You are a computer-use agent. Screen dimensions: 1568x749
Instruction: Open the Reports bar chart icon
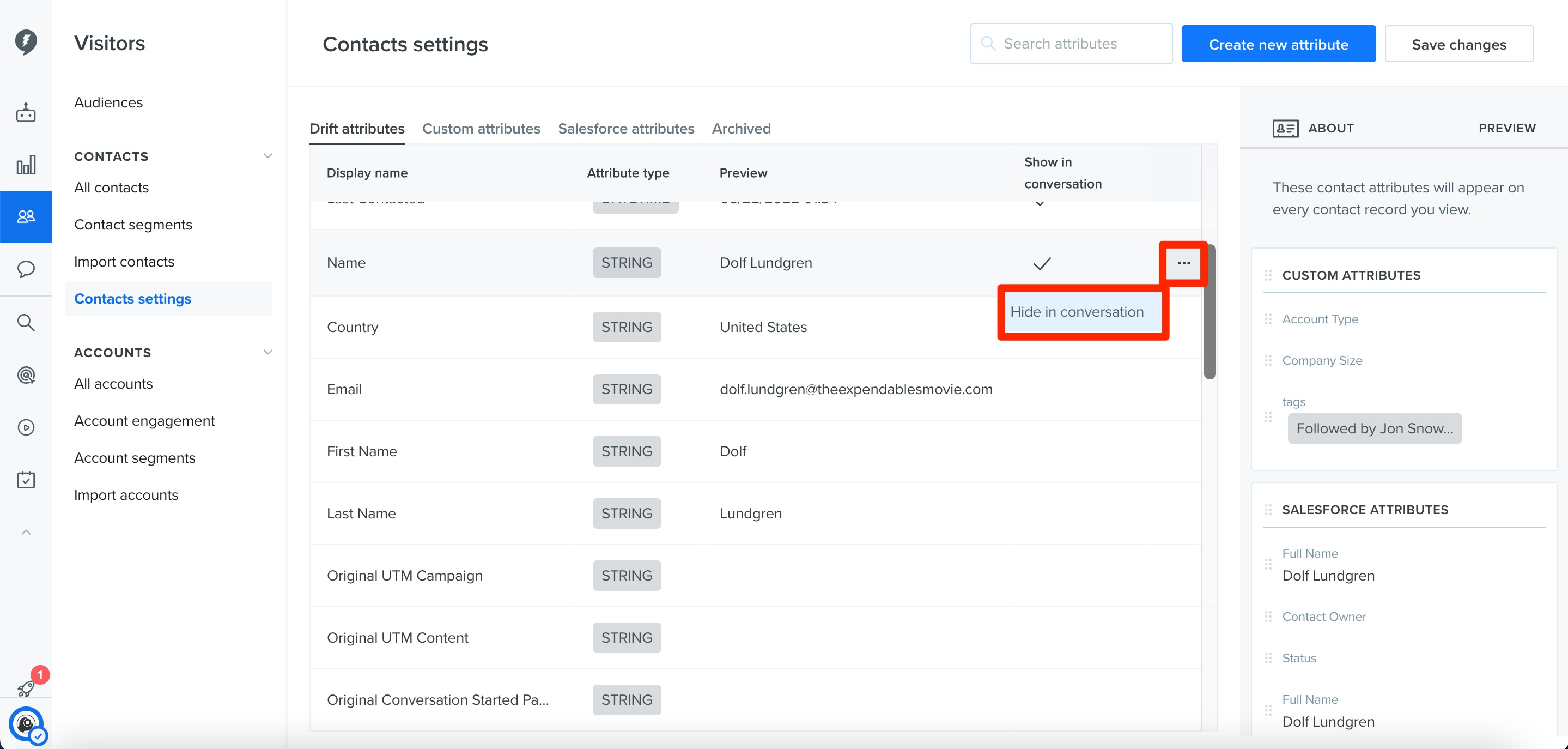[x=26, y=165]
